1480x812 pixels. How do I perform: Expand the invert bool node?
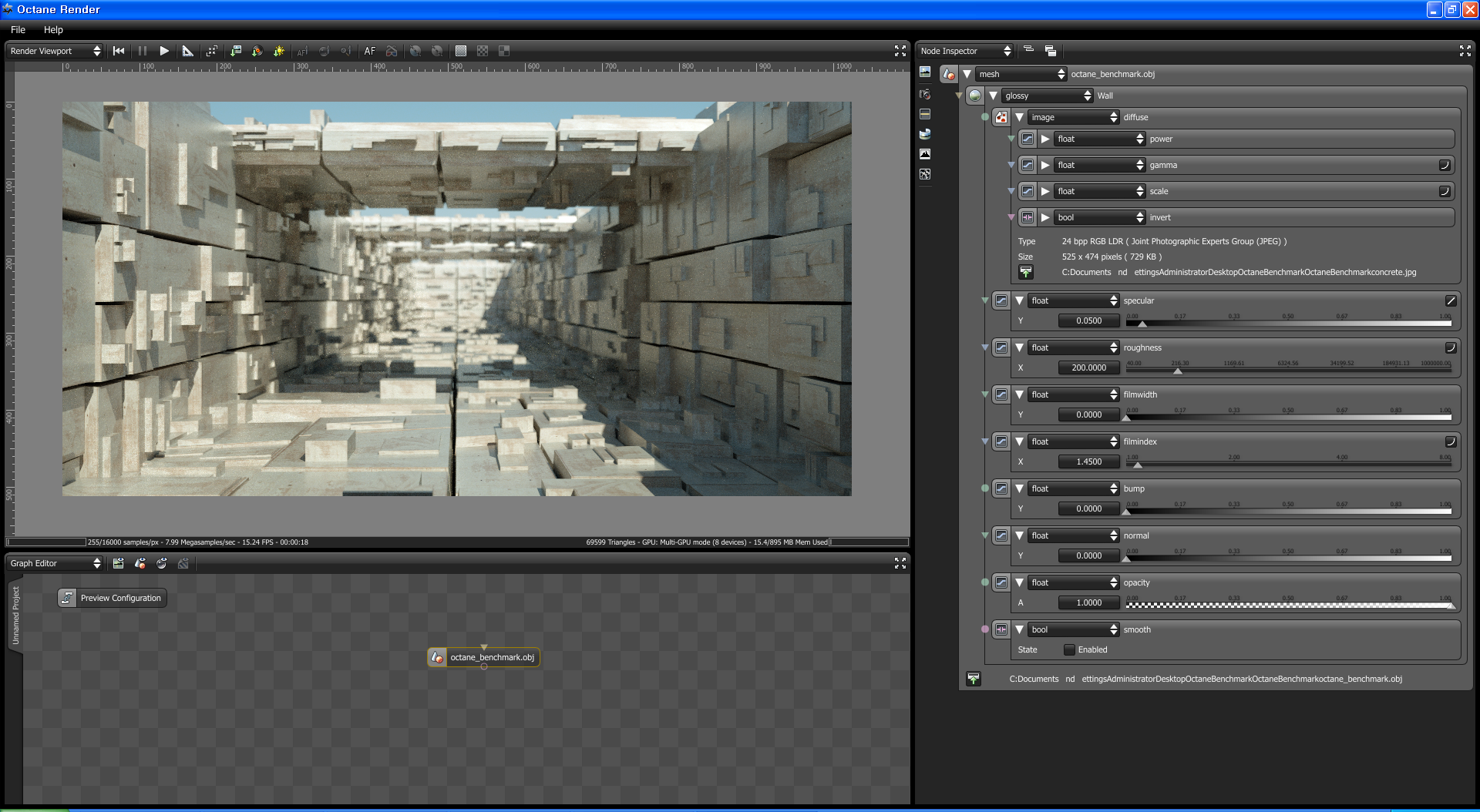(x=1044, y=217)
